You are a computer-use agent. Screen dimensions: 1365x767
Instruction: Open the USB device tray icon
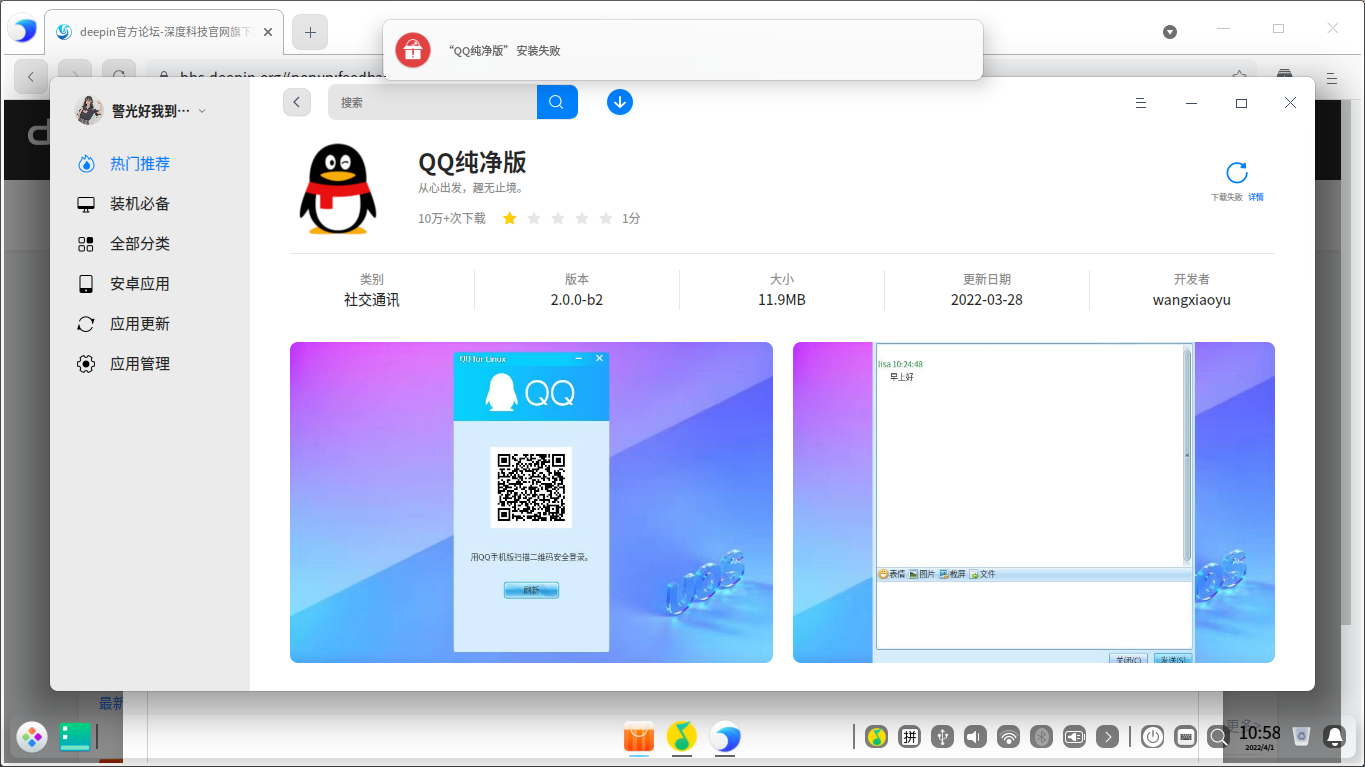(x=943, y=738)
